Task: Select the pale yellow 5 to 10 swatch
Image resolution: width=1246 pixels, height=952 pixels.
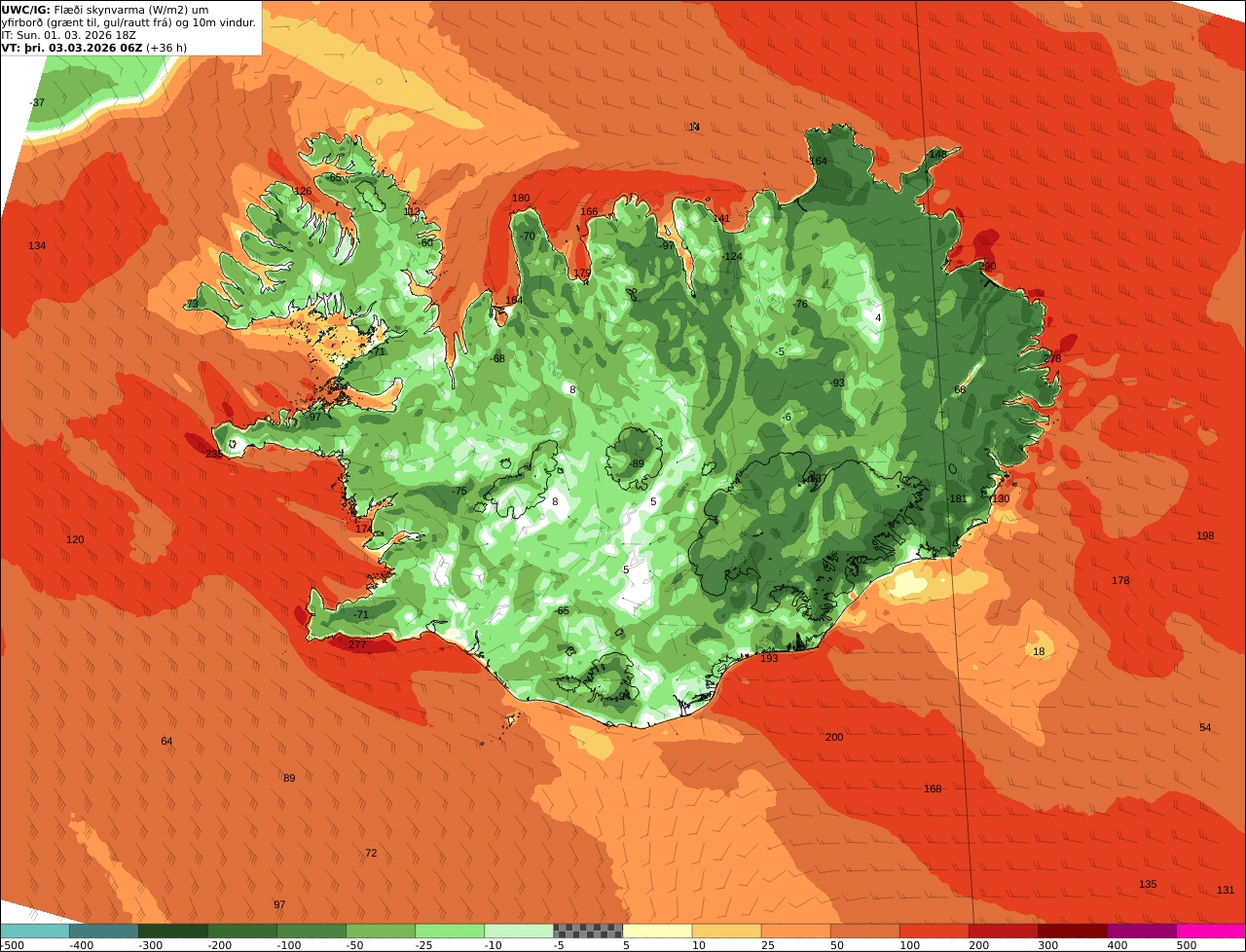Action: click(657, 931)
